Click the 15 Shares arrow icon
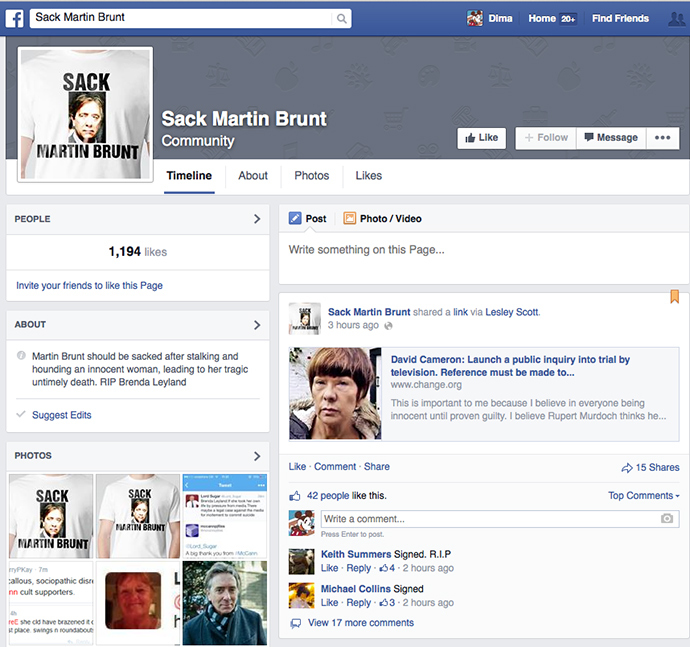Screen dimensions: 690x647 [627, 467]
